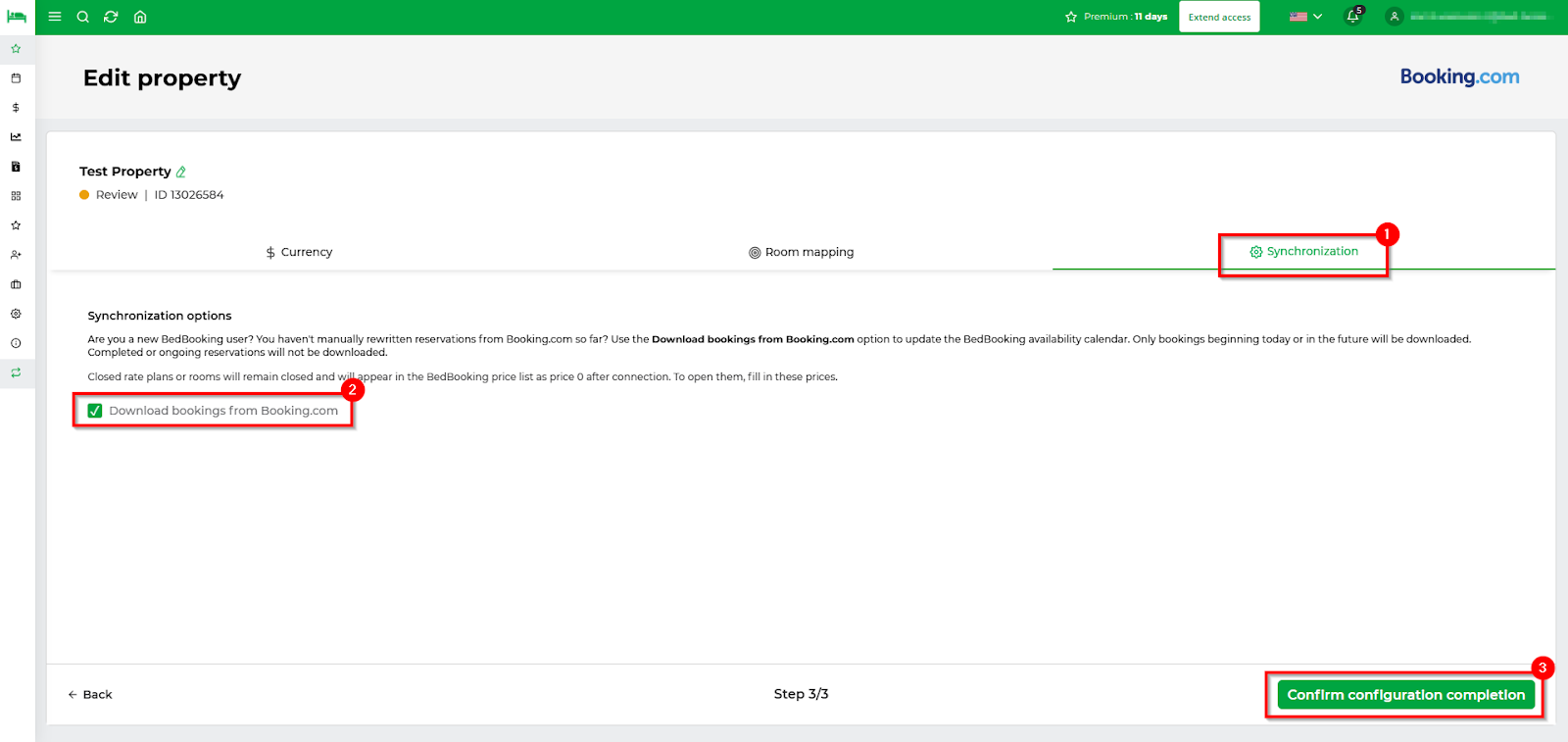1568x742 pixels.
Task: Click the BedBooking bed logo
Action: 17,17
